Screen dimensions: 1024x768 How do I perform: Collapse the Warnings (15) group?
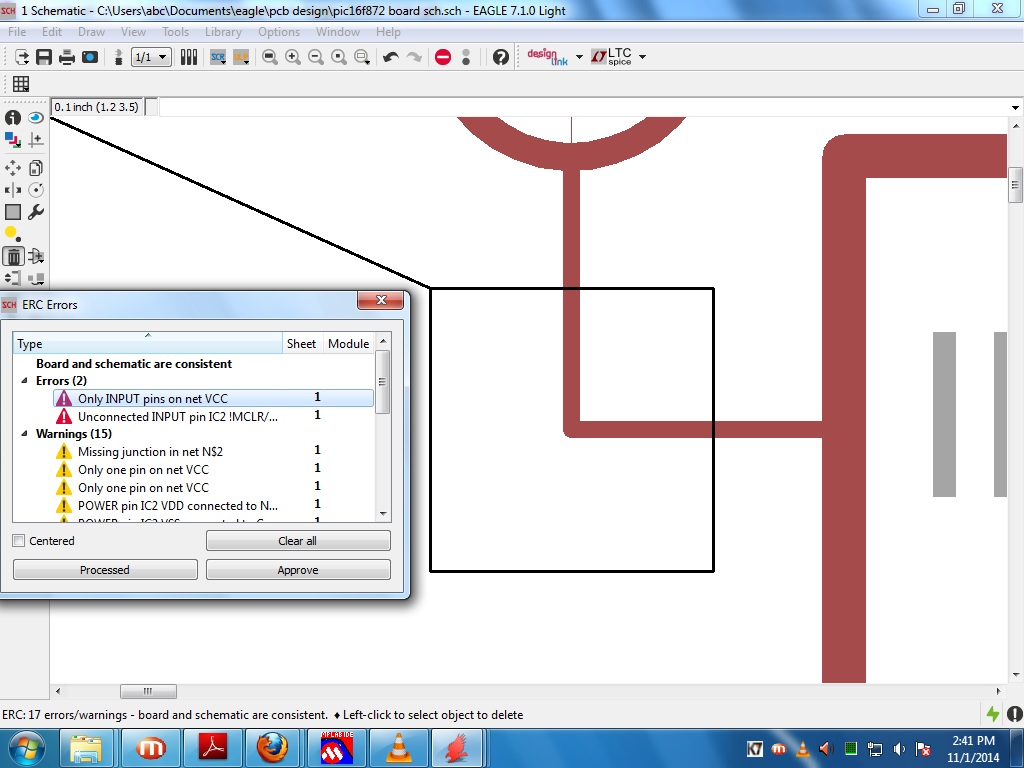(x=24, y=433)
